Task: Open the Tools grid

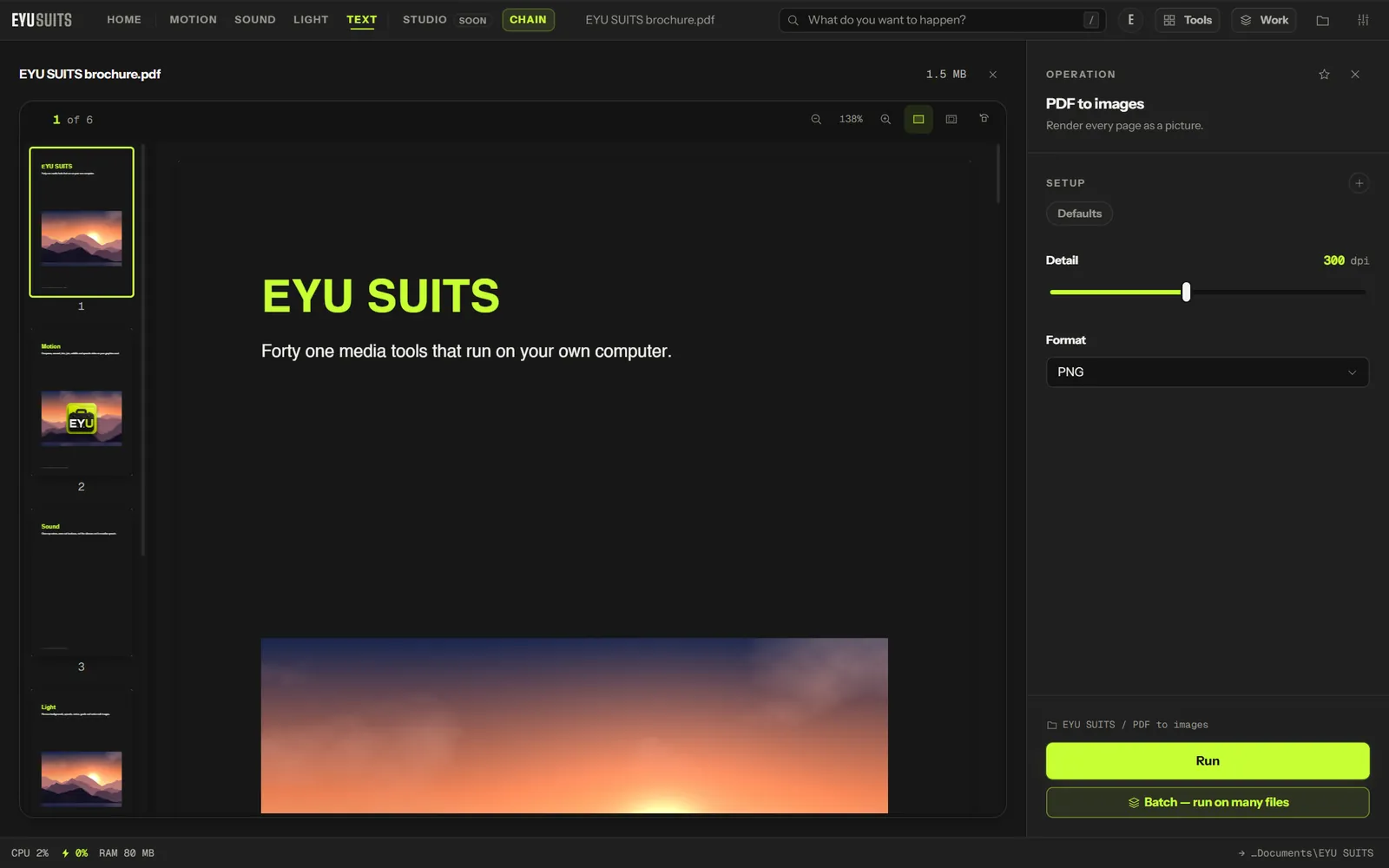Action: [x=1188, y=20]
